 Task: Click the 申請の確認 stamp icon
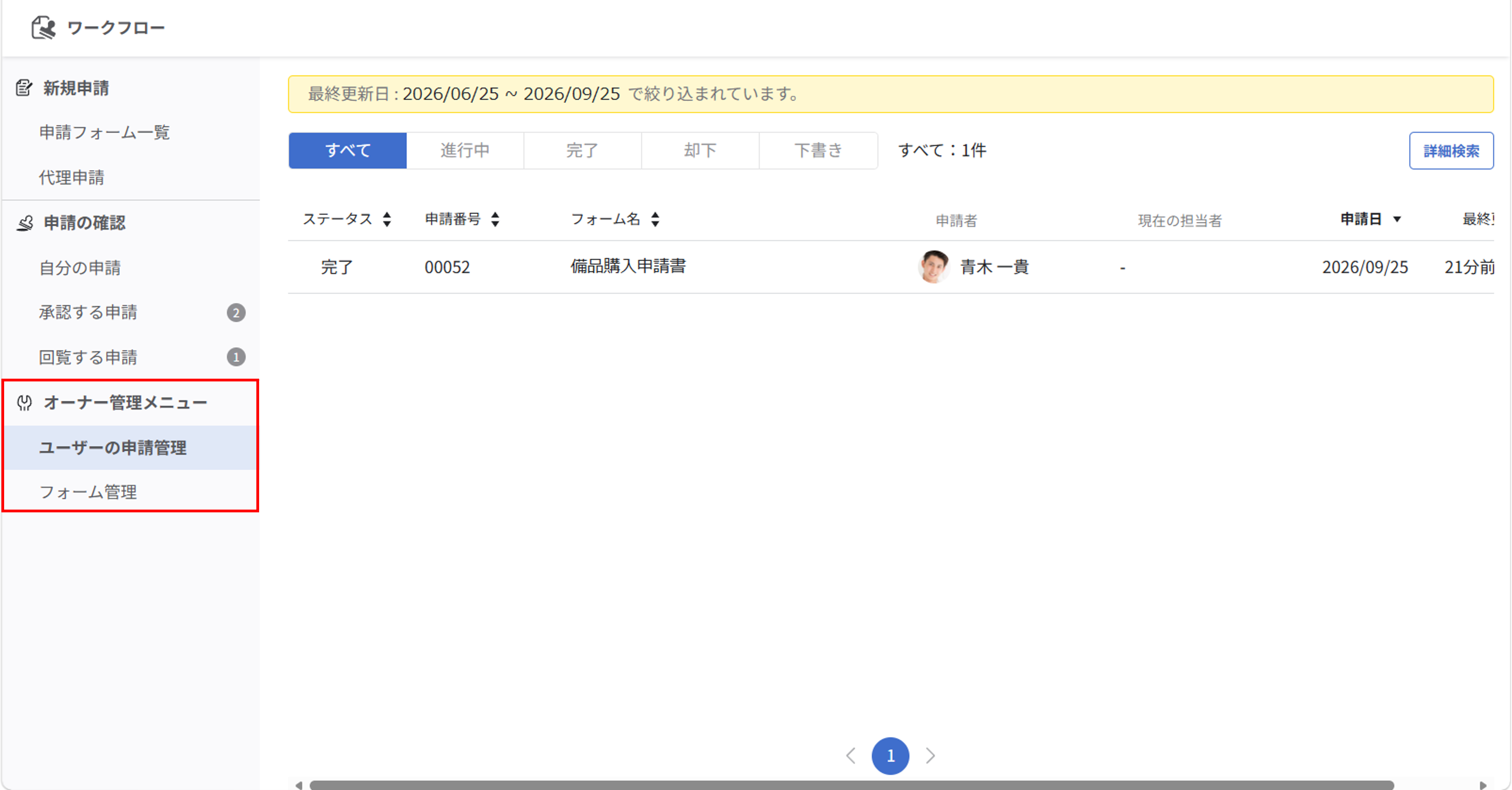tap(25, 223)
